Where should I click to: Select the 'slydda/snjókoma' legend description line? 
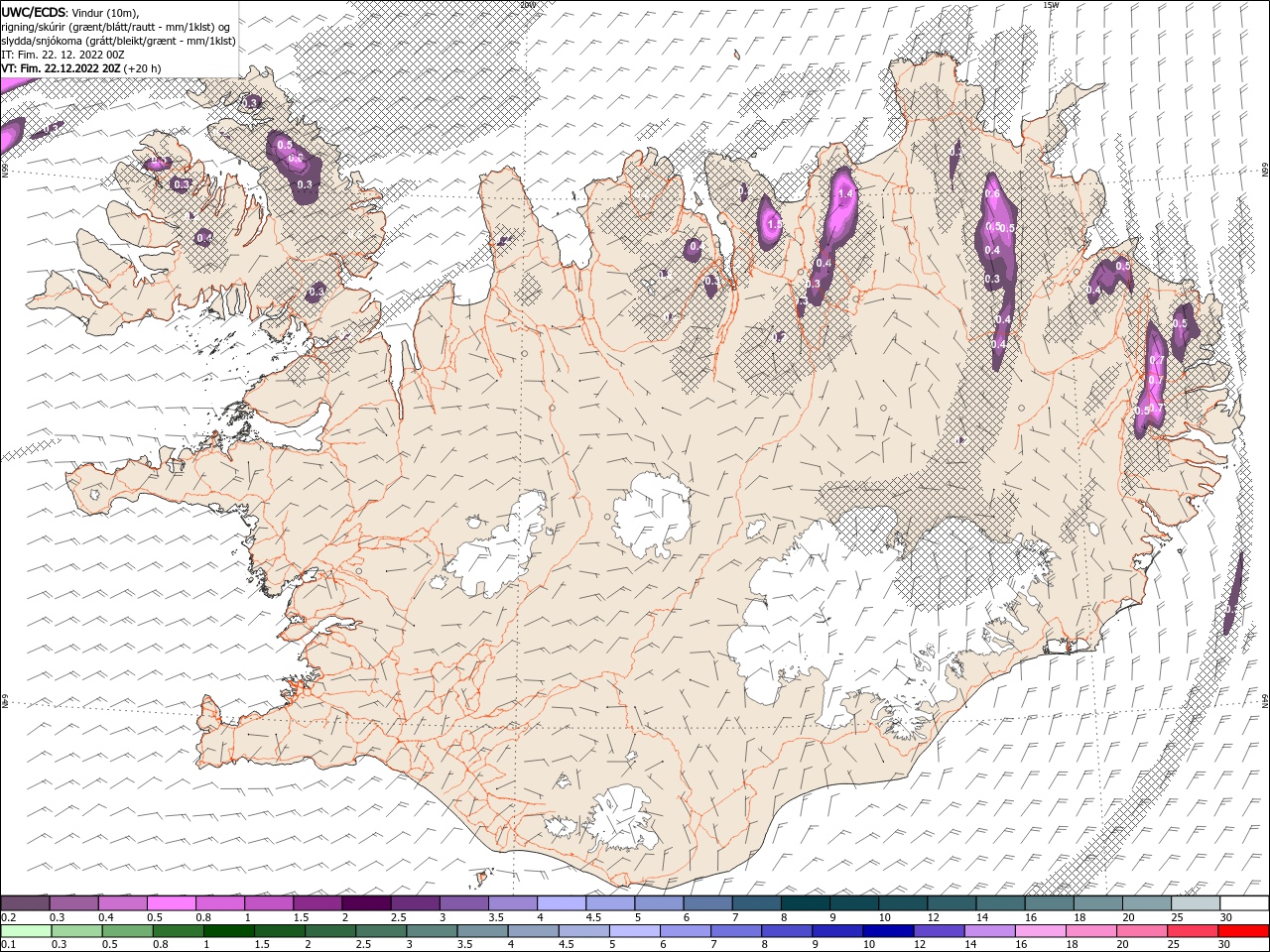[x=118, y=41]
